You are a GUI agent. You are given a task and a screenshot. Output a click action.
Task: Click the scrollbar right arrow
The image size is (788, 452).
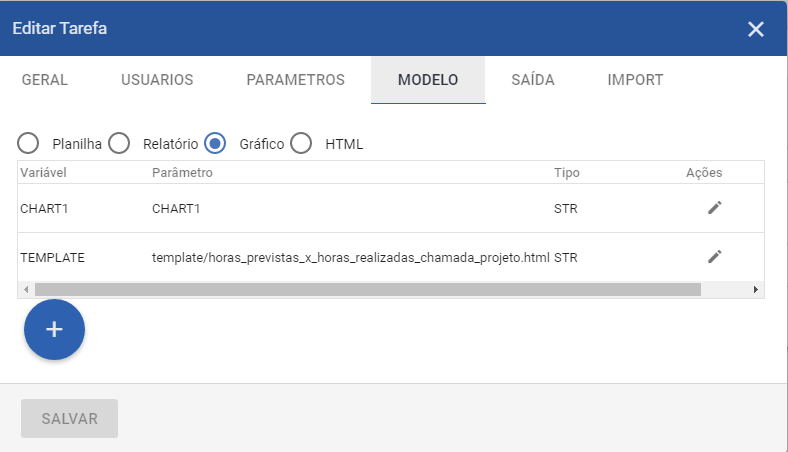pos(755,290)
